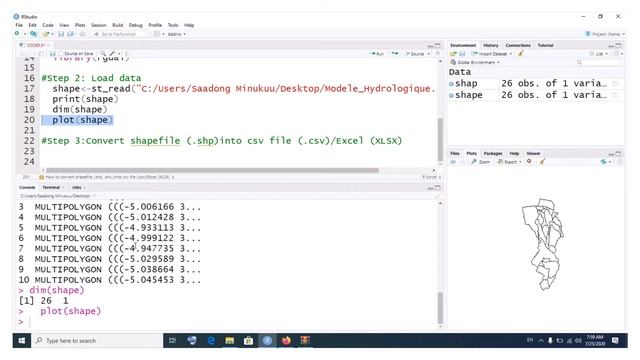Open the data viewer grid icon for shape
Screen dimensions: 640x360
click(615, 95)
